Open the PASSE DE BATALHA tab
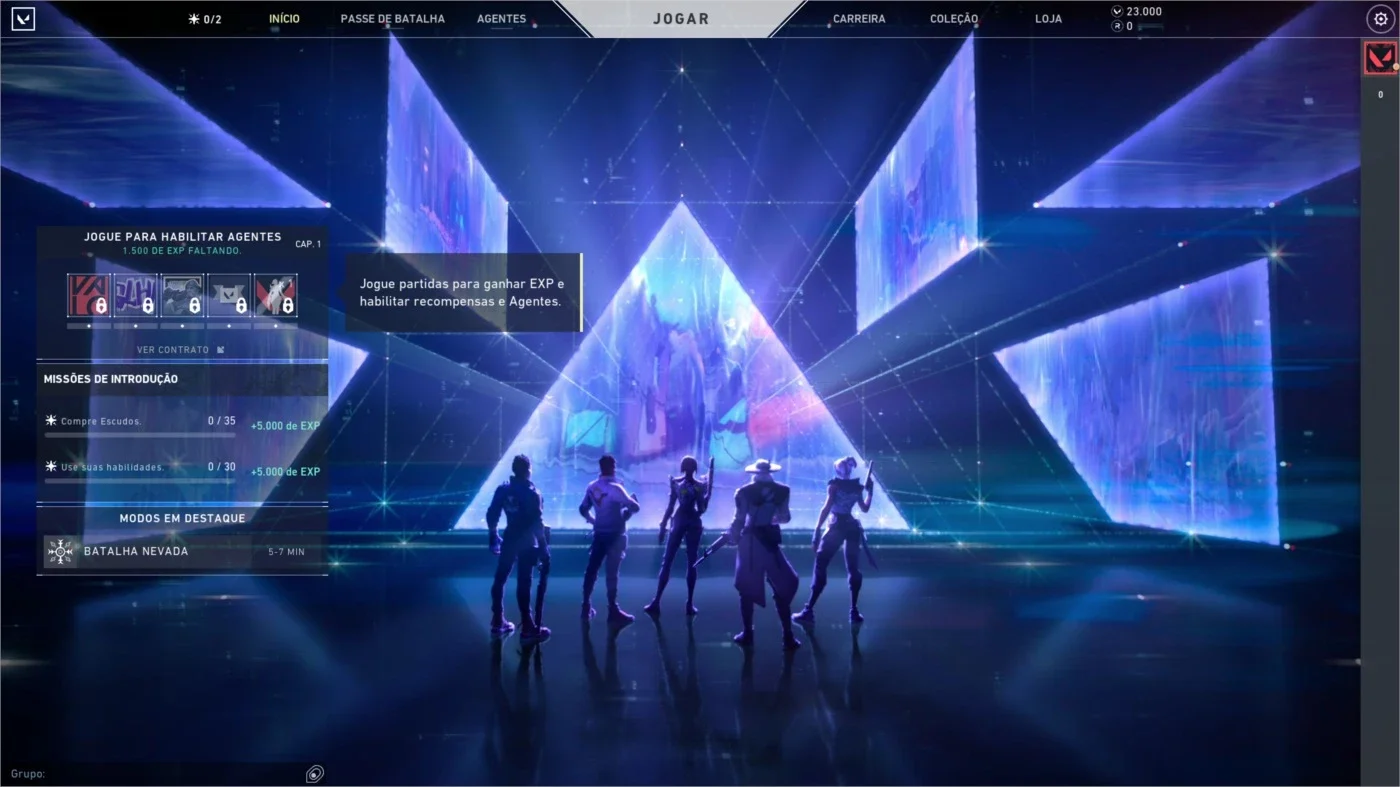The width and height of the screenshot is (1400, 787). [x=393, y=19]
